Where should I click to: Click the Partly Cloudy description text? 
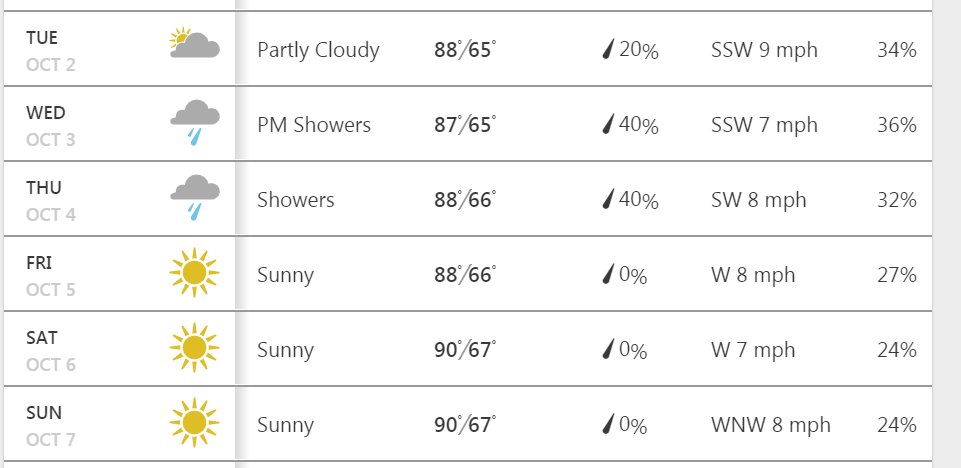click(318, 50)
